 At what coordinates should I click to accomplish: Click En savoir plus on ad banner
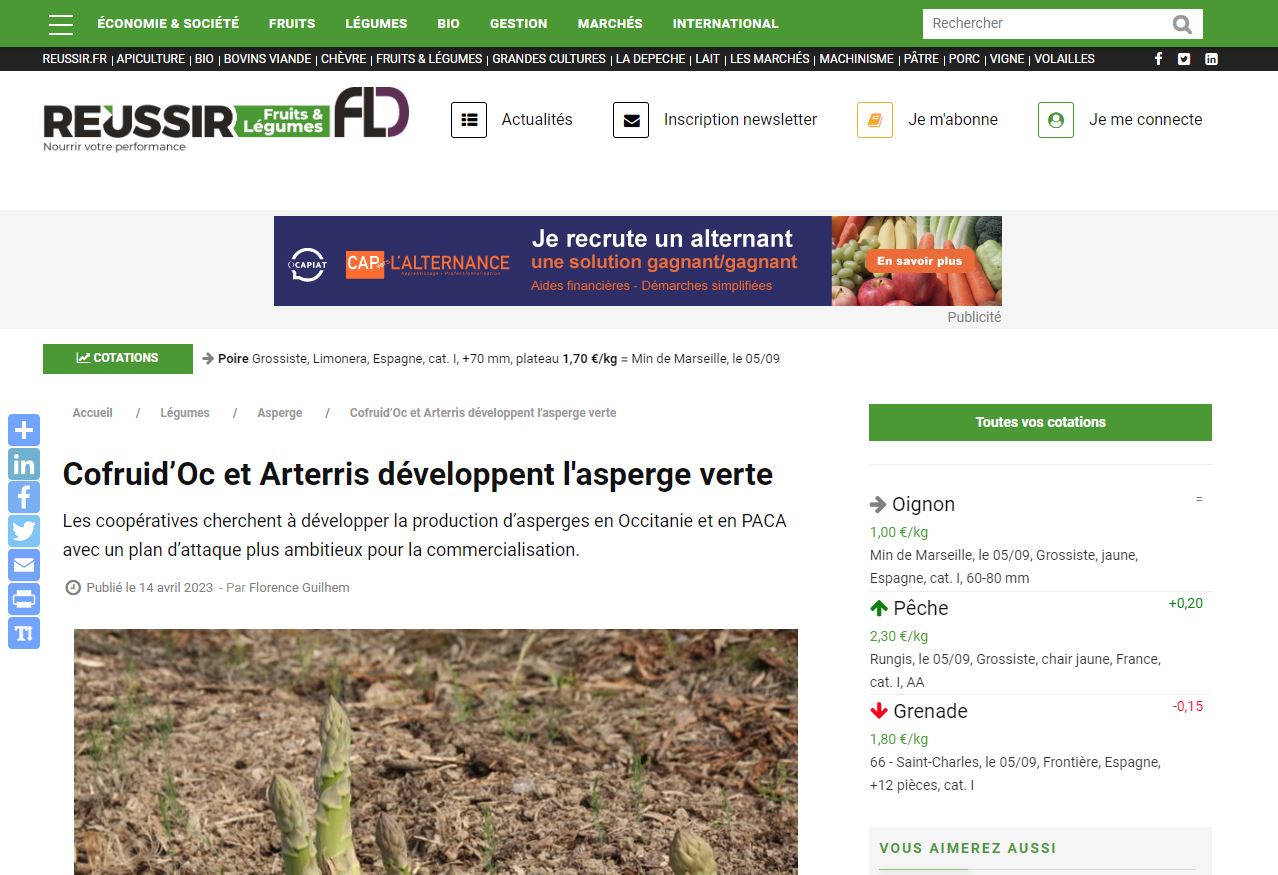(919, 261)
